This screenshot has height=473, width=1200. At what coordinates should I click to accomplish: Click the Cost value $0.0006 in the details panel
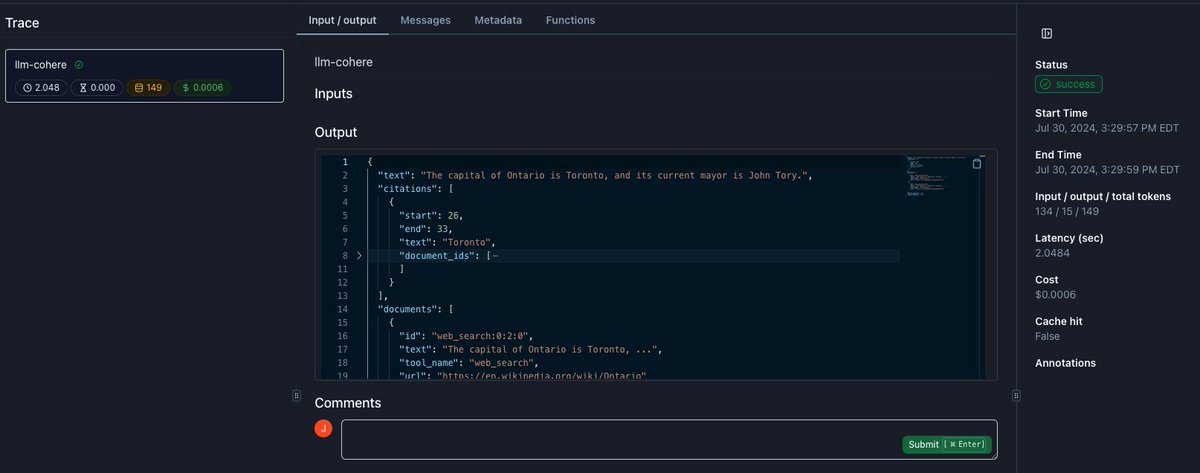click(x=1054, y=295)
